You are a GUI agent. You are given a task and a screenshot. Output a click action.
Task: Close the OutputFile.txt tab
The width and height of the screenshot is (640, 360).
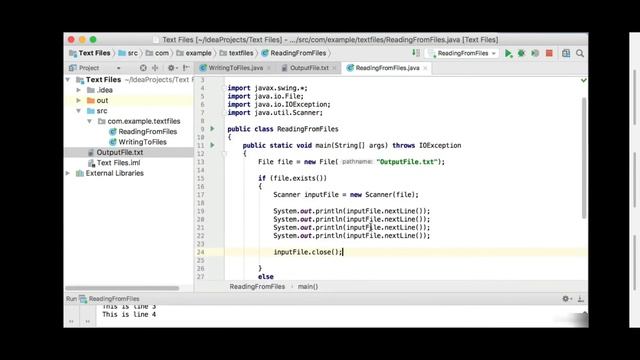(334, 68)
